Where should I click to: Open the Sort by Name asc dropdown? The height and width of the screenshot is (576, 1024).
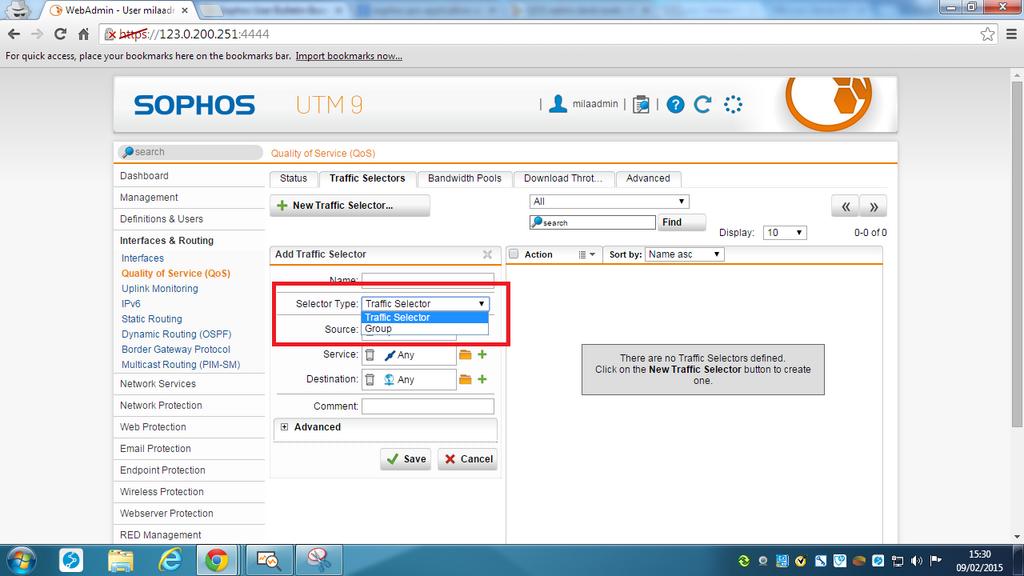pyautogui.click(x=684, y=254)
